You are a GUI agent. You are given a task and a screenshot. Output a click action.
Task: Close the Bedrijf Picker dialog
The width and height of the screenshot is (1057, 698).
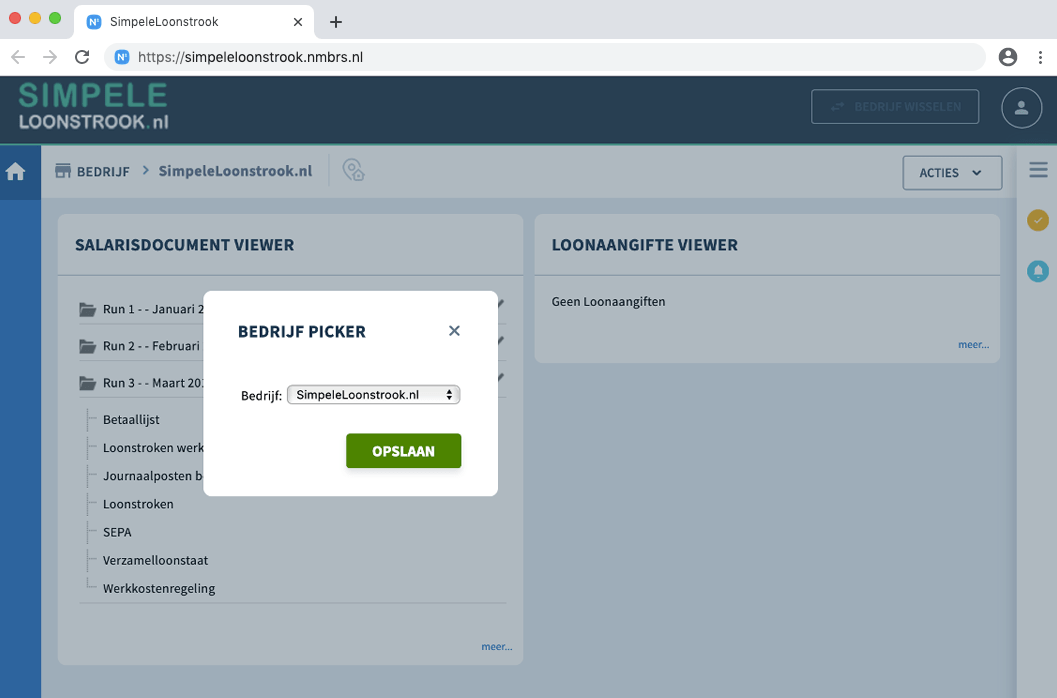[454, 330]
